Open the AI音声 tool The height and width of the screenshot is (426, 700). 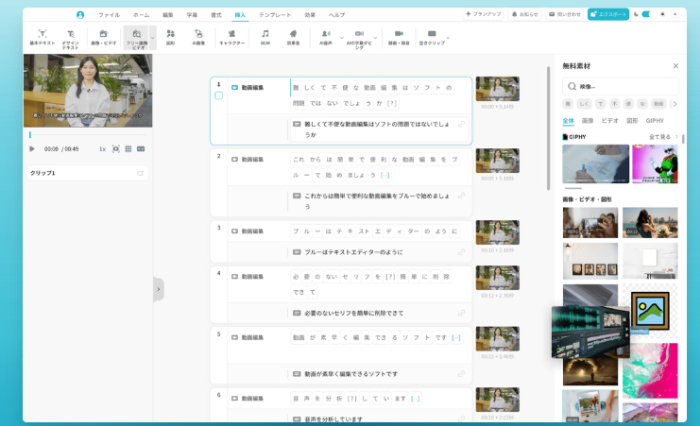coord(326,38)
